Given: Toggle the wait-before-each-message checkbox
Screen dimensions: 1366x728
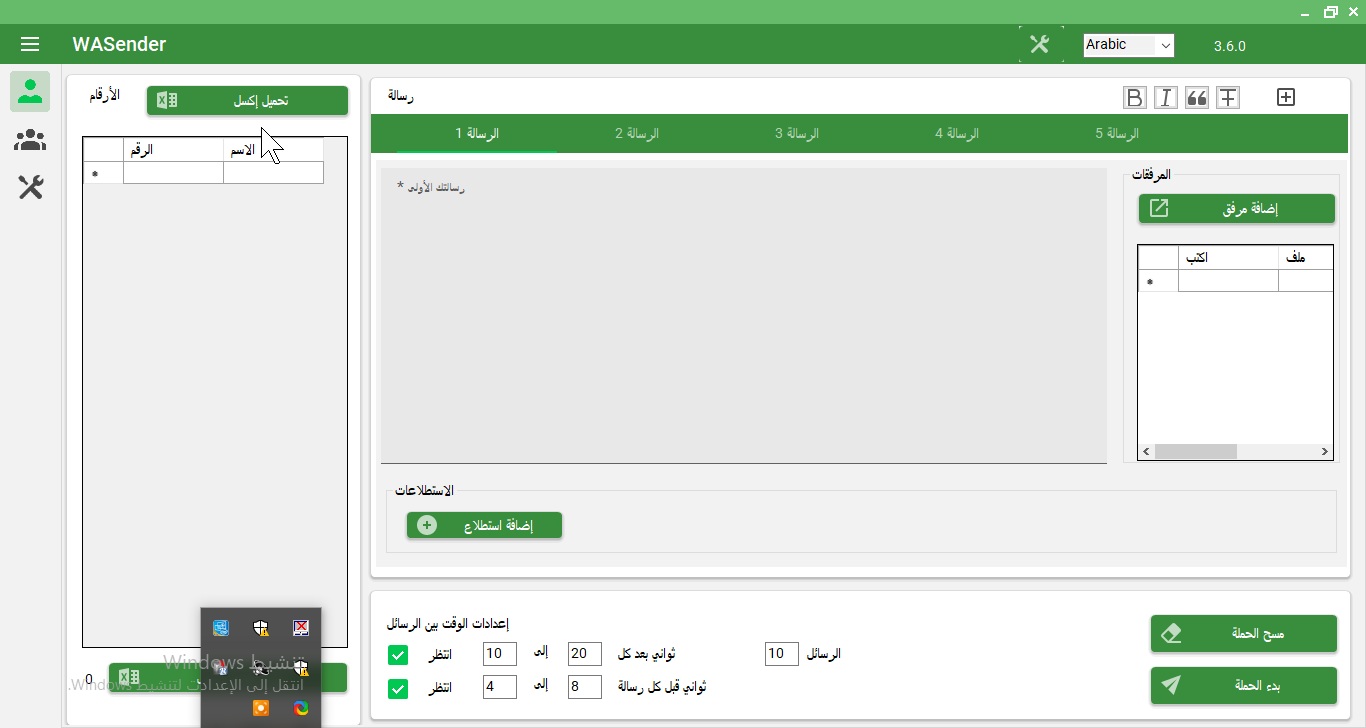Looking at the screenshot, I should [398, 688].
